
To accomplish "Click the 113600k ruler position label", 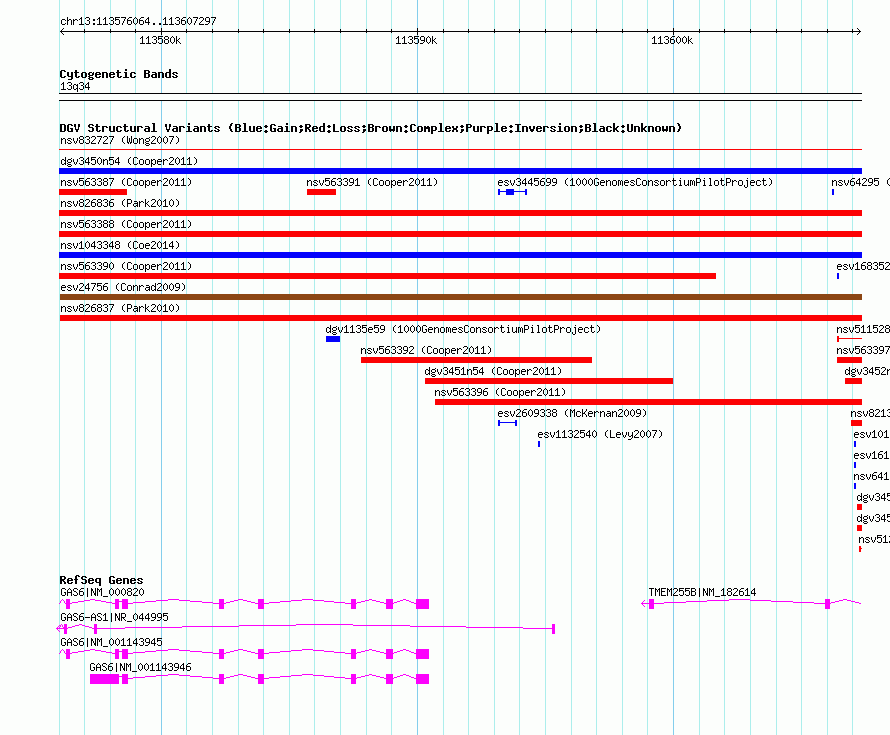I will tap(672, 40).
